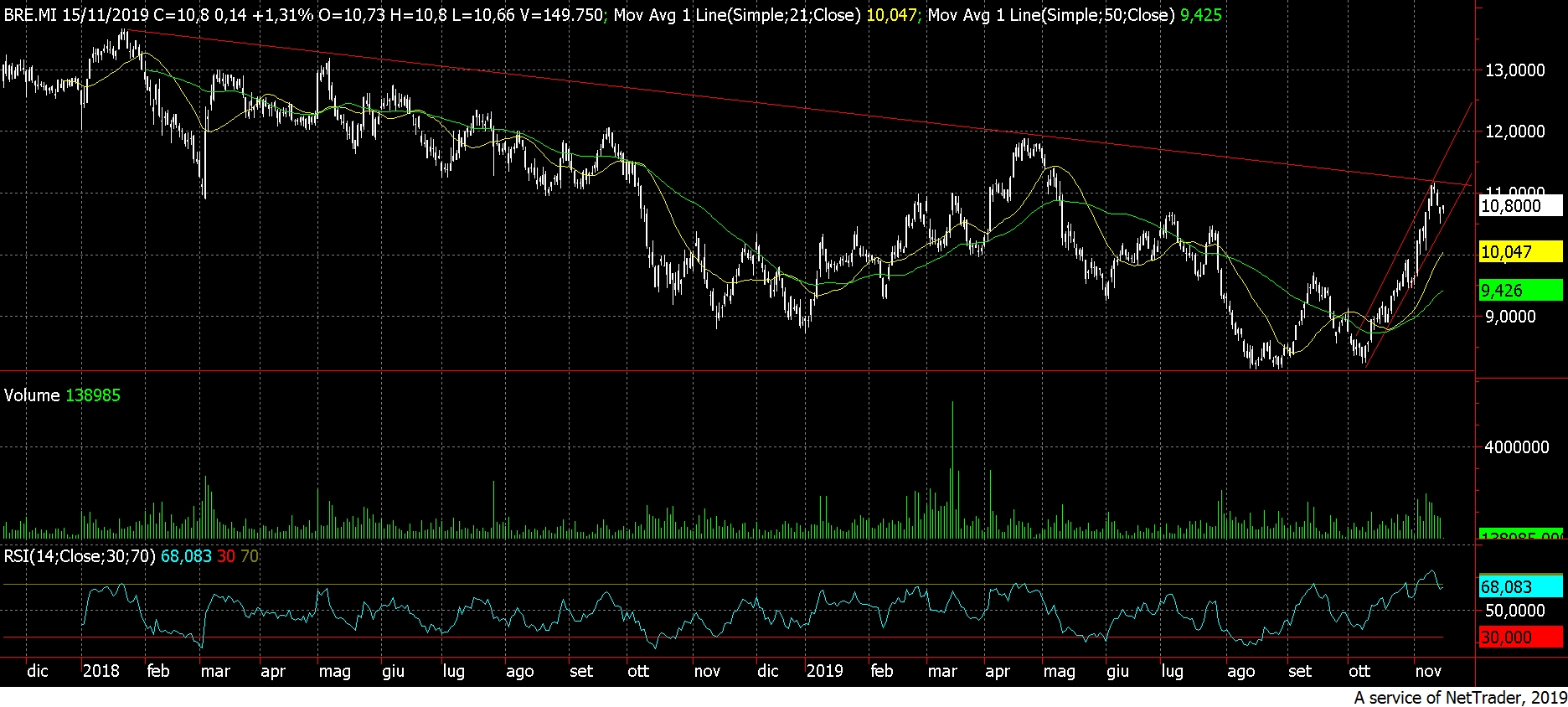This screenshot has width=1568, height=707.
Task: Click the RSI(14;Close;30;70) indicator label
Action: 80,556
